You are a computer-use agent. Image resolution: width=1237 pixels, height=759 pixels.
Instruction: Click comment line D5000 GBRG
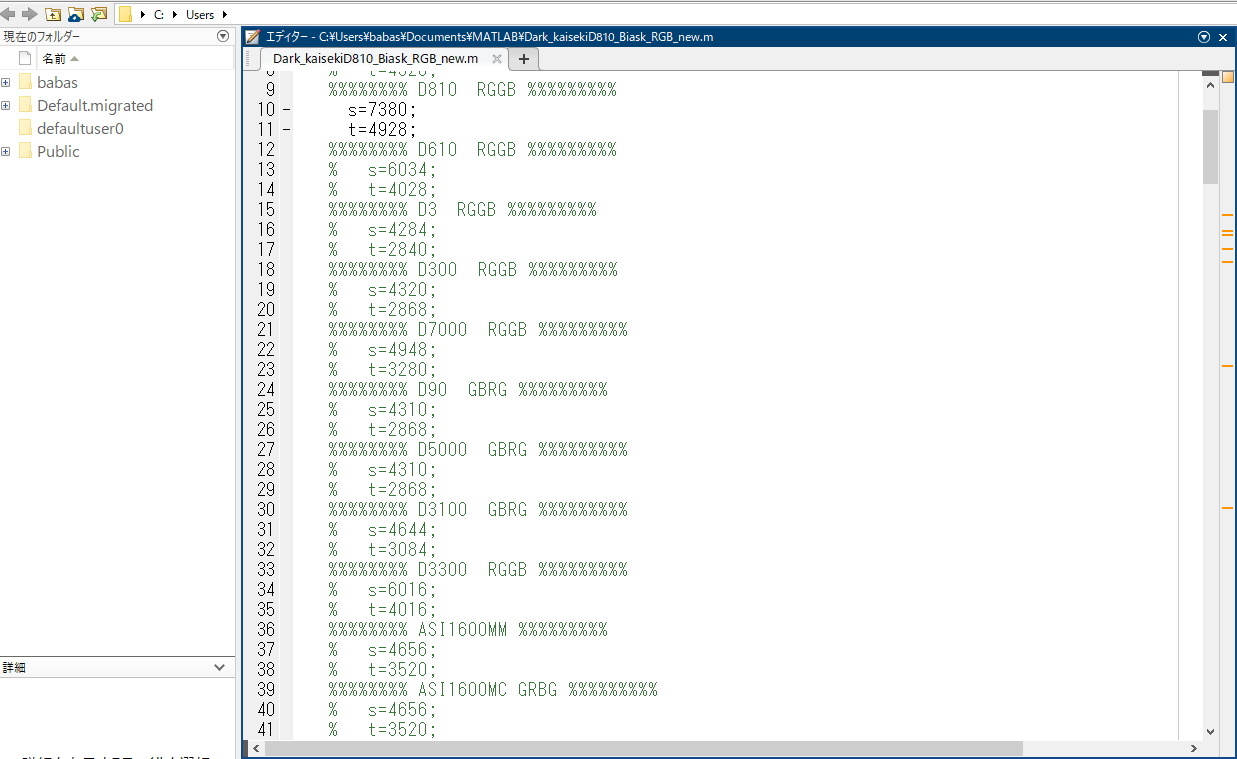click(x=478, y=450)
